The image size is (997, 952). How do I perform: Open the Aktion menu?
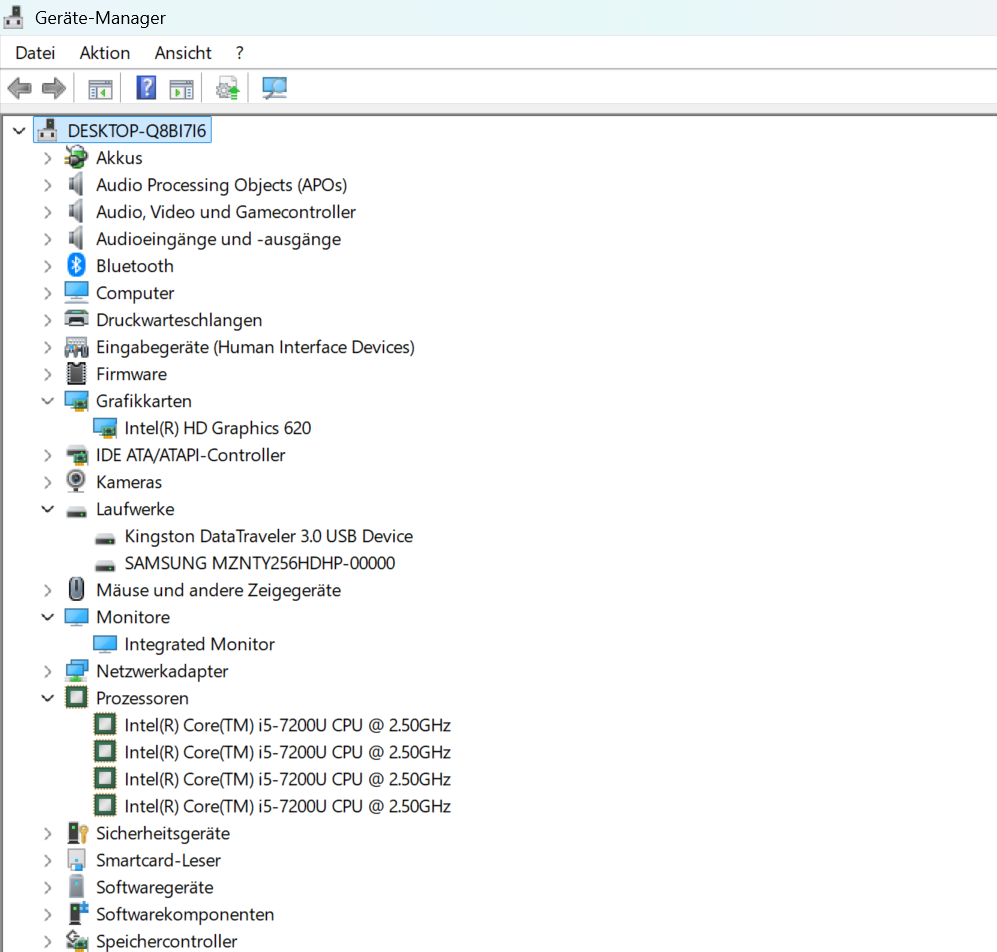point(105,53)
